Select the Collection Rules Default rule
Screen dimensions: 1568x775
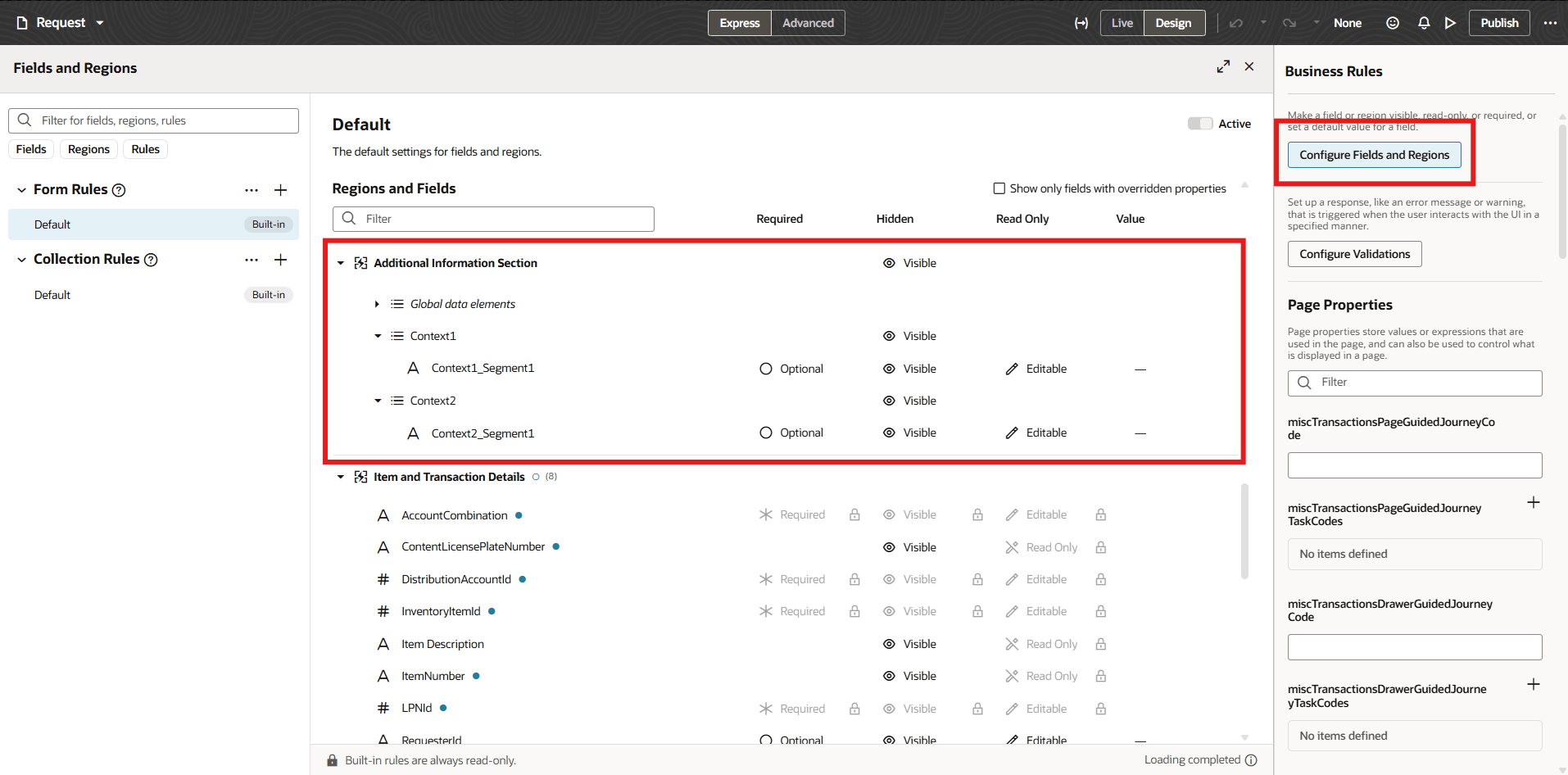[x=153, y=295]
